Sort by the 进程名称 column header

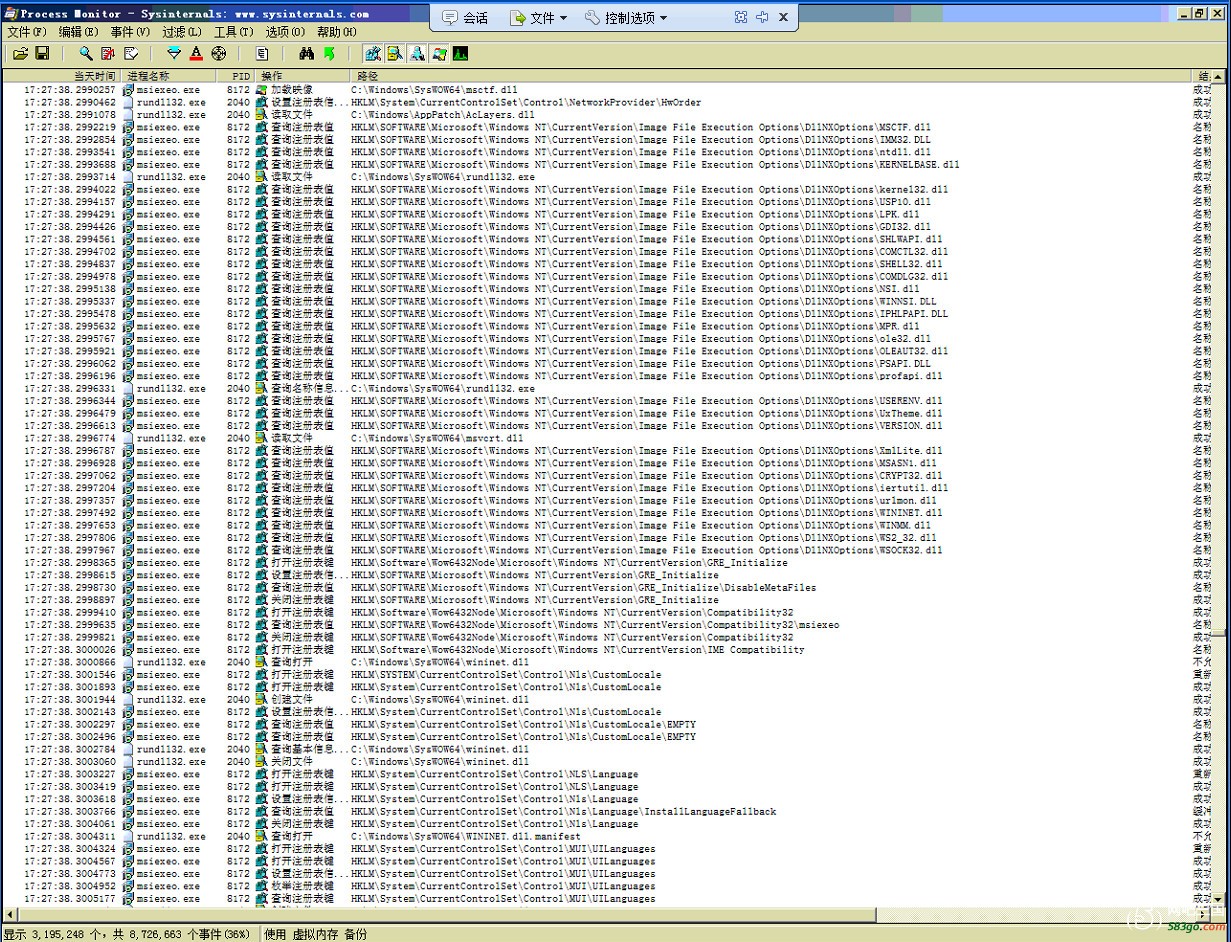click(168, 76)
